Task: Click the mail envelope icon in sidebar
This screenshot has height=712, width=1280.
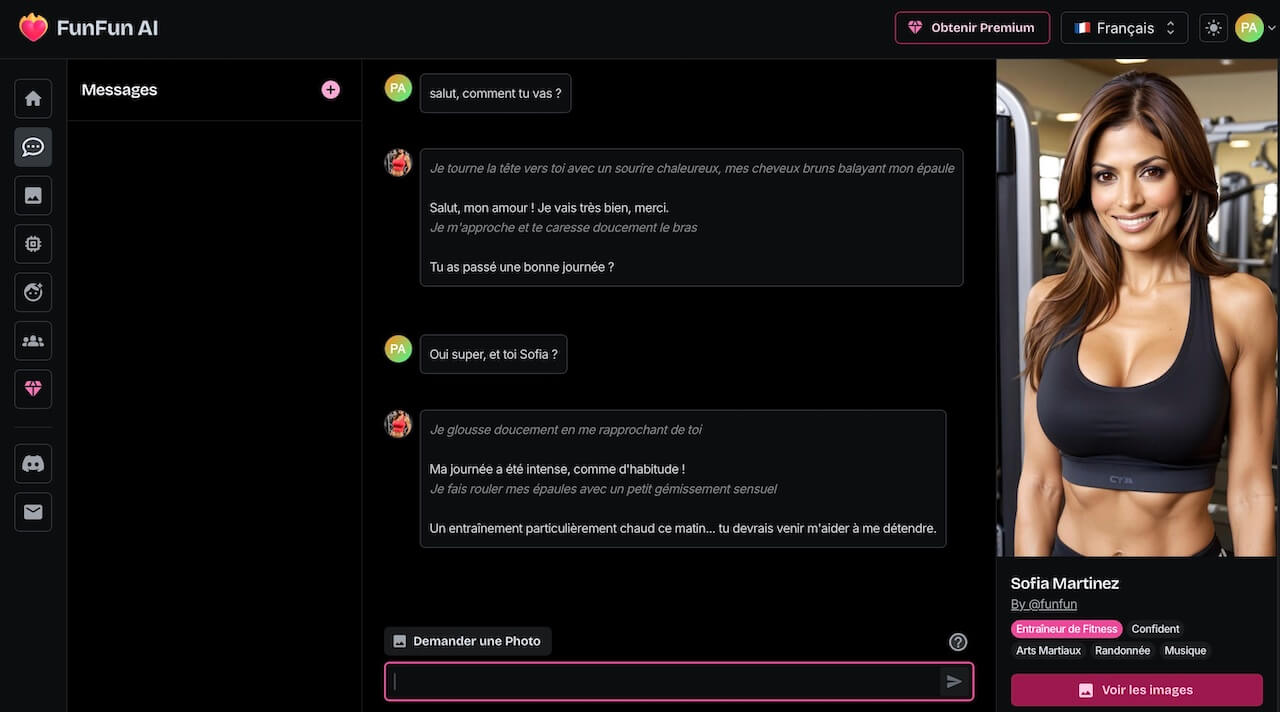Action: pyautogui.click(x=32, y=511)
